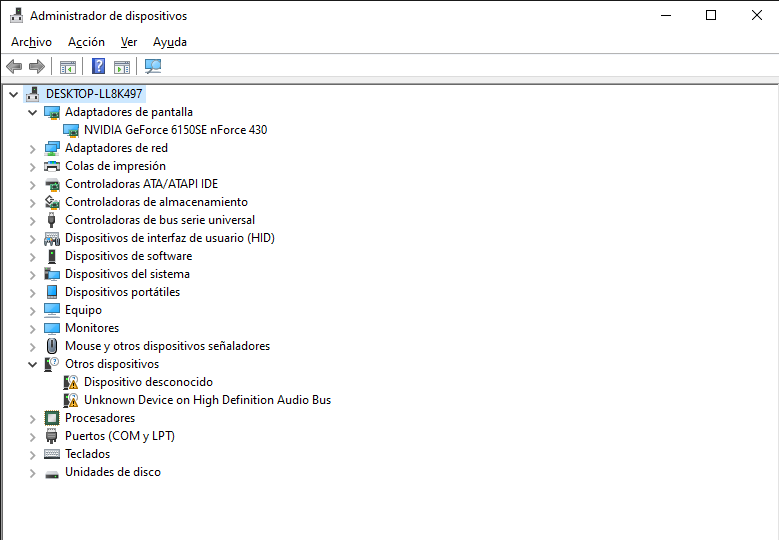779x540 pixels.
Task: Click the Adaptadores de pantalla icon
Action: tap(52, 112)
